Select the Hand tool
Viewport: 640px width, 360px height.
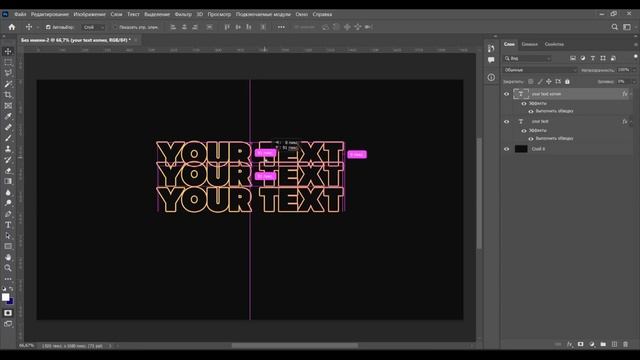[x=8, y=257]
